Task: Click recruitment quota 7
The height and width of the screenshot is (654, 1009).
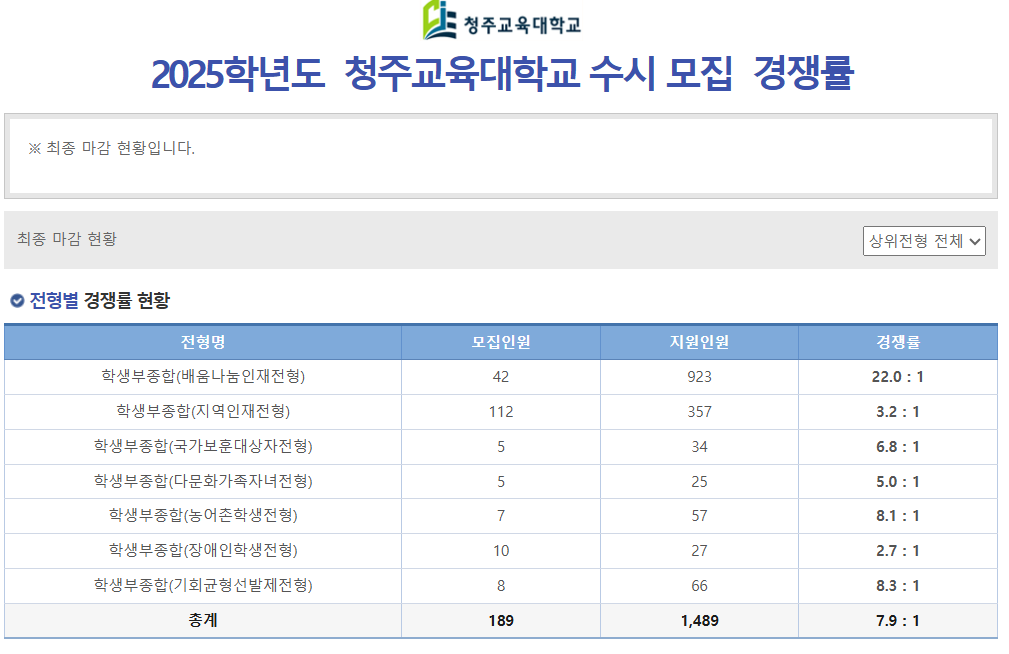Action: click(501, 516)
